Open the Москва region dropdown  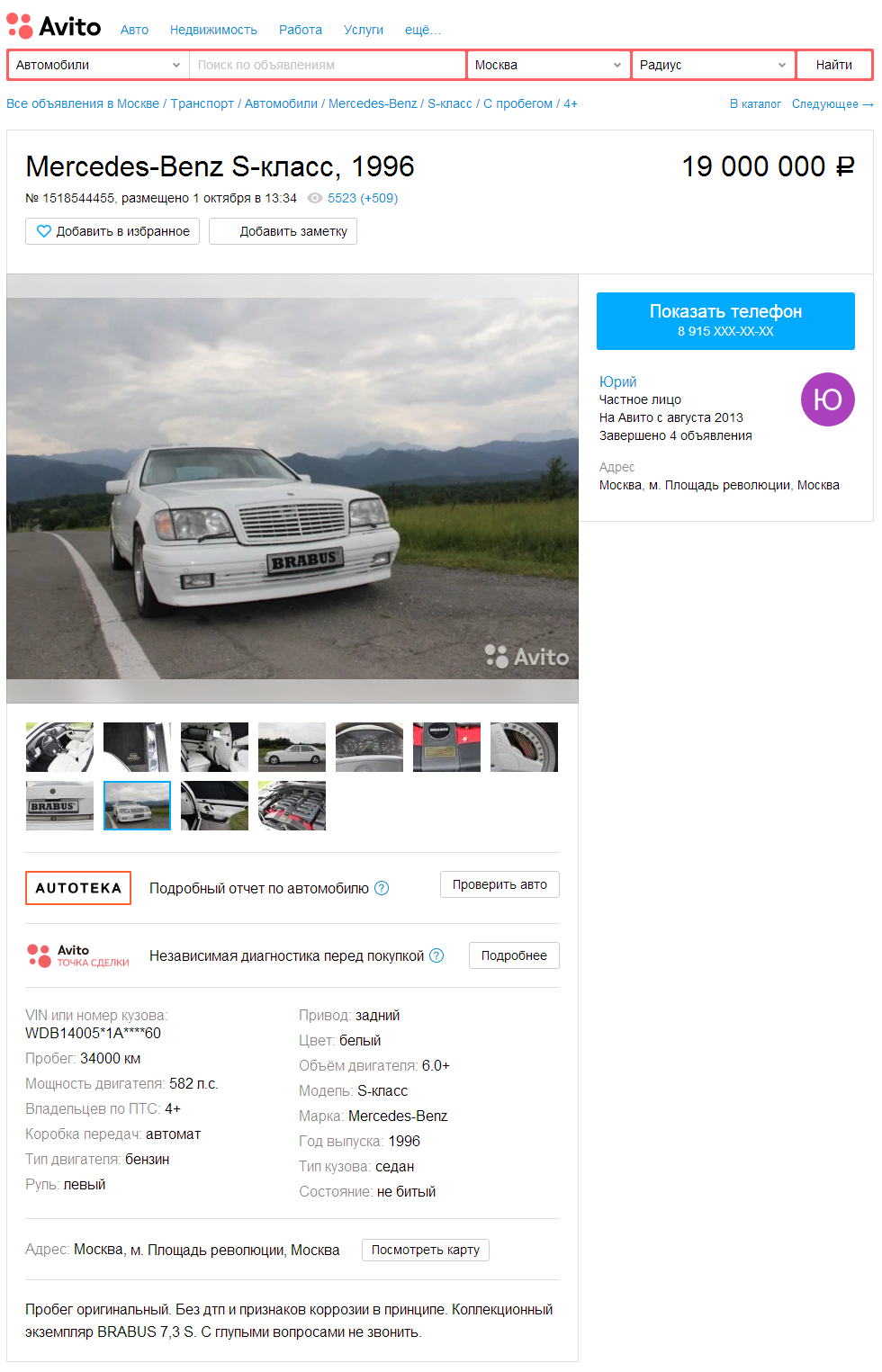point(548,65)
